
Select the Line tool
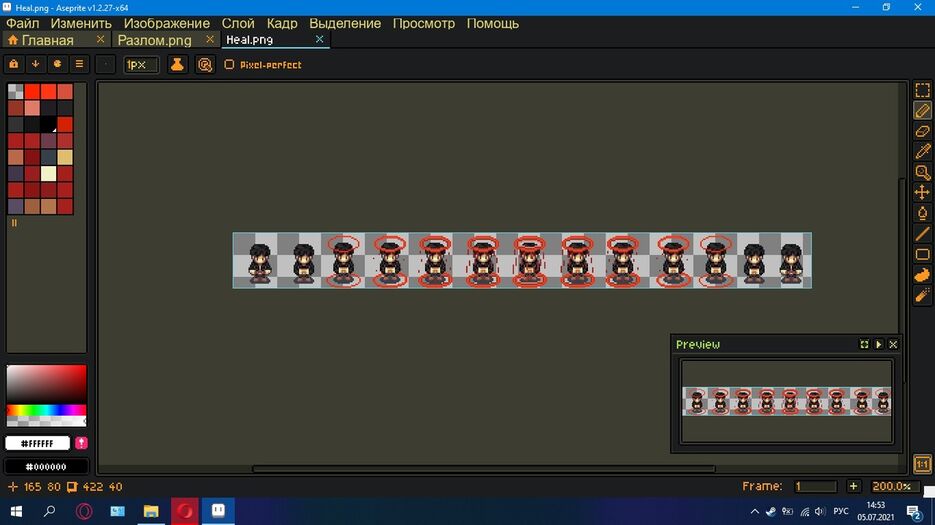pyautogui.click(x=922, y=234)
